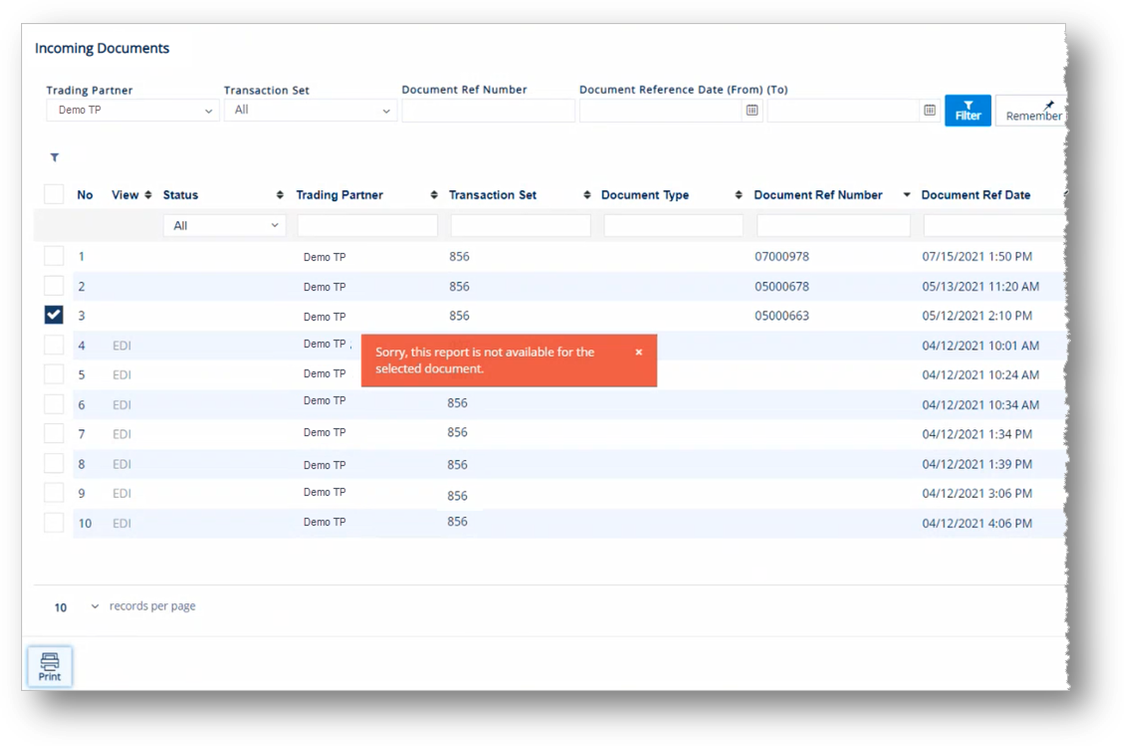Click the Remember pin button

click(x=1032, y=110)
